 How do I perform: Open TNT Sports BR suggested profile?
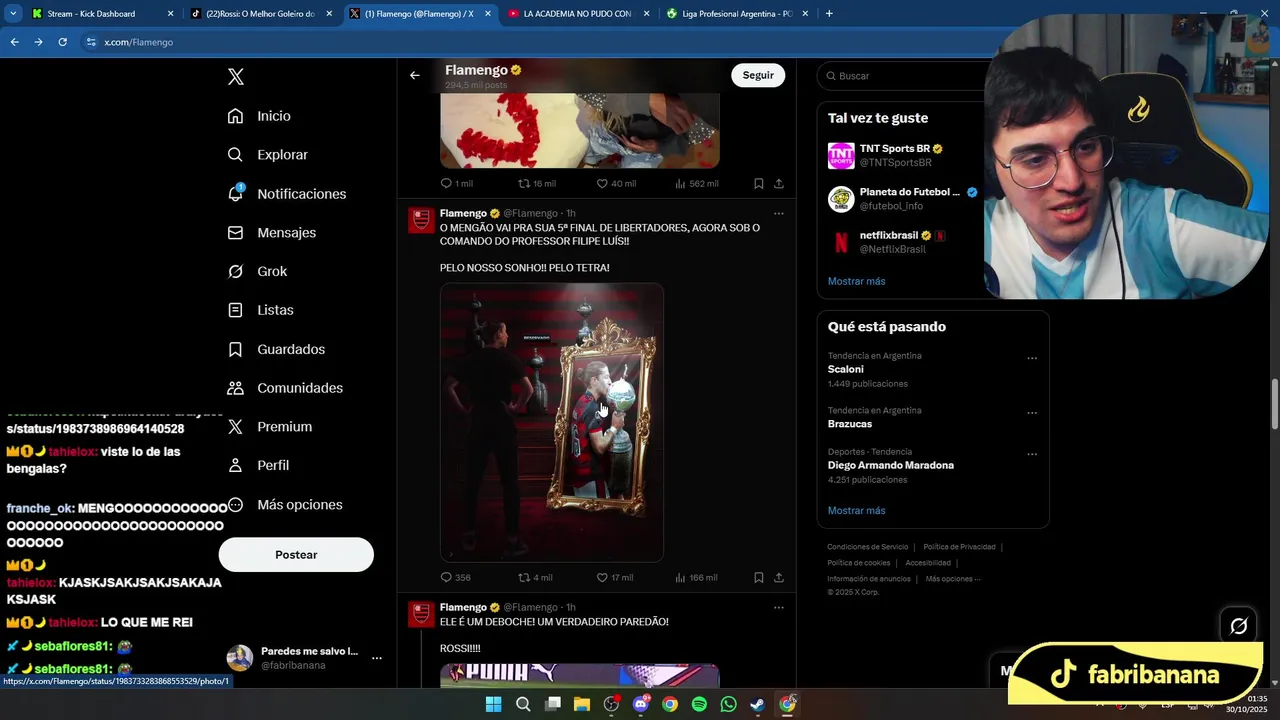pyautogui.click(x=900, y=156)
